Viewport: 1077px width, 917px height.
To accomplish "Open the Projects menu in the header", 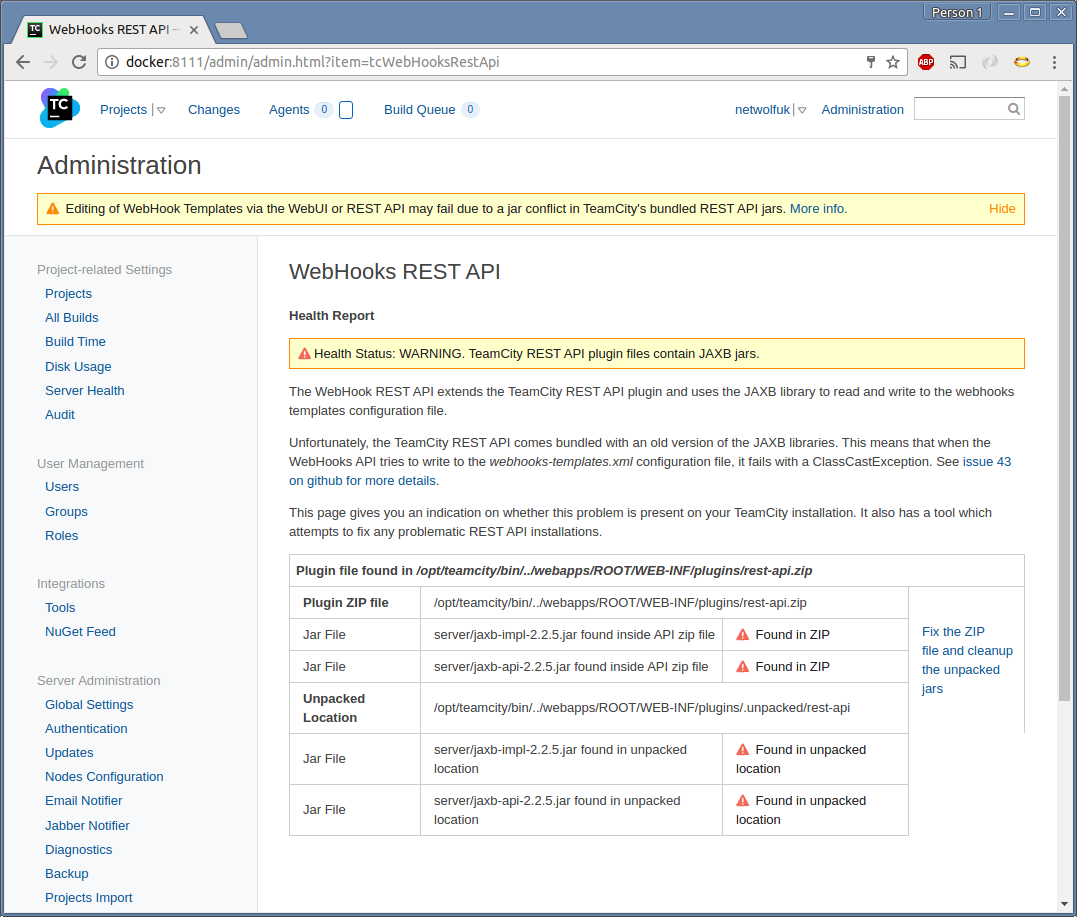I will coord(124,110).
